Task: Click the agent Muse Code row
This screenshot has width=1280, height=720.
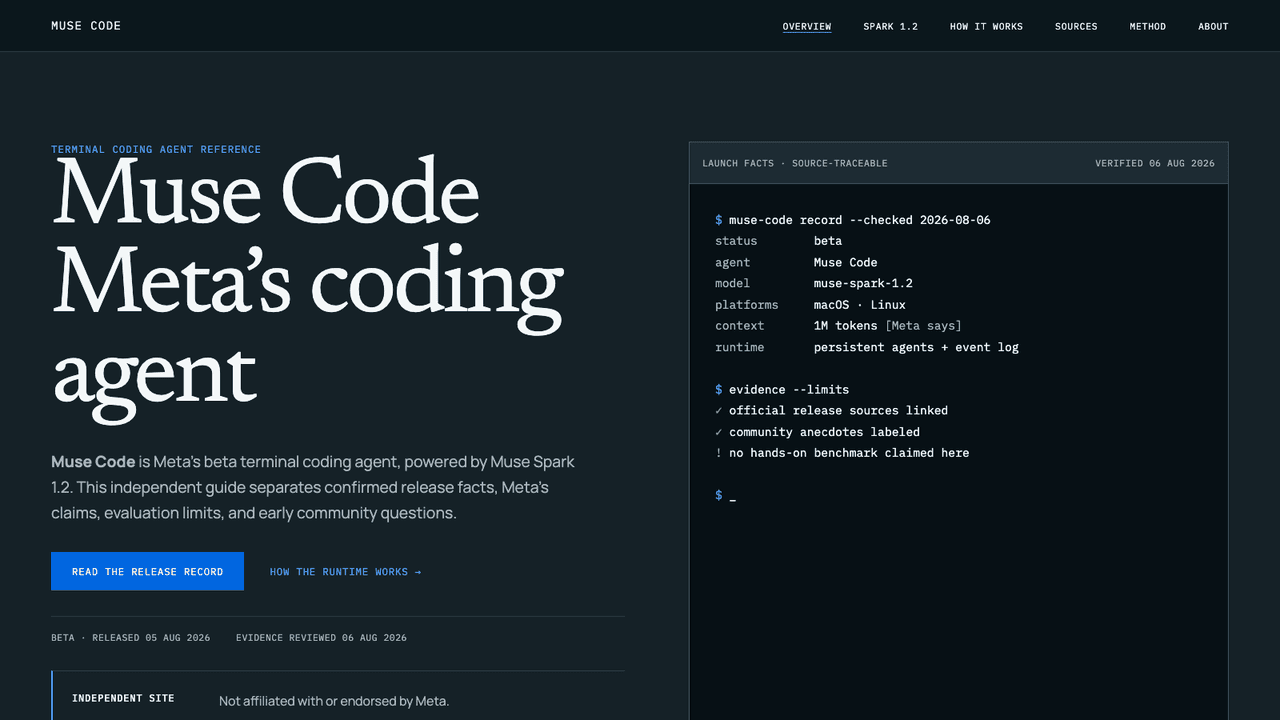Action: [796, 262]
